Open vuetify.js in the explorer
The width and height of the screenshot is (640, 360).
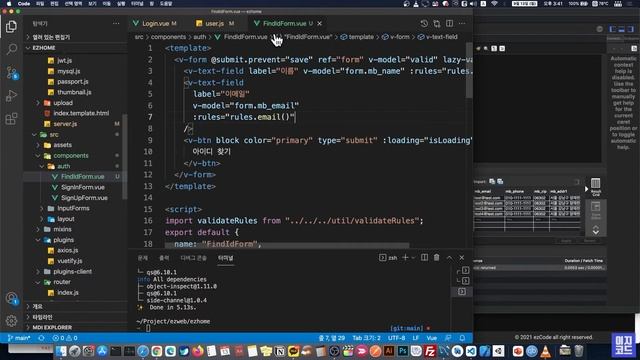pyautogui.click(x=69, y=261)
